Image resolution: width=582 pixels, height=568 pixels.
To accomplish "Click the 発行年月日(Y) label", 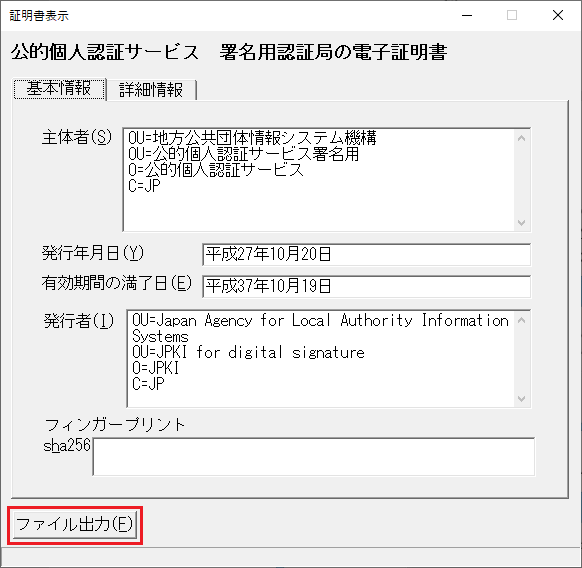I will 92,253.
